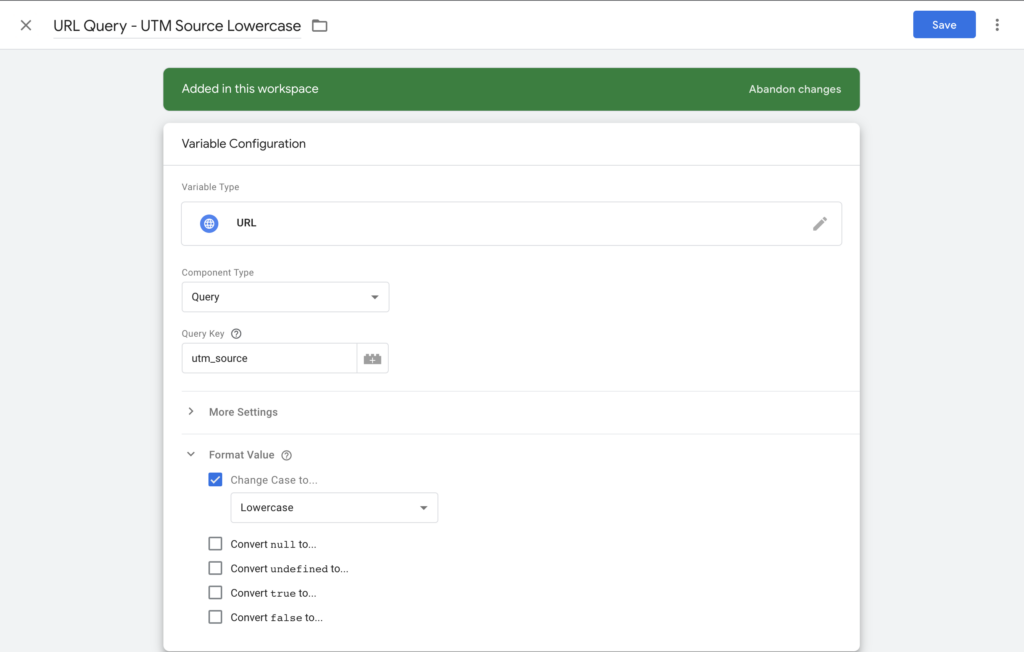The width and height of the screenshot is (1024, 652).
Task: Uncheck the Change Case to checkbox
Action: [x=215, y=480]
